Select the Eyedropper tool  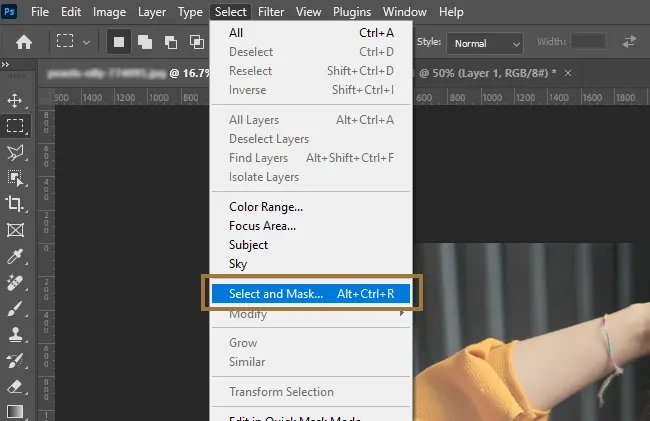15,256
